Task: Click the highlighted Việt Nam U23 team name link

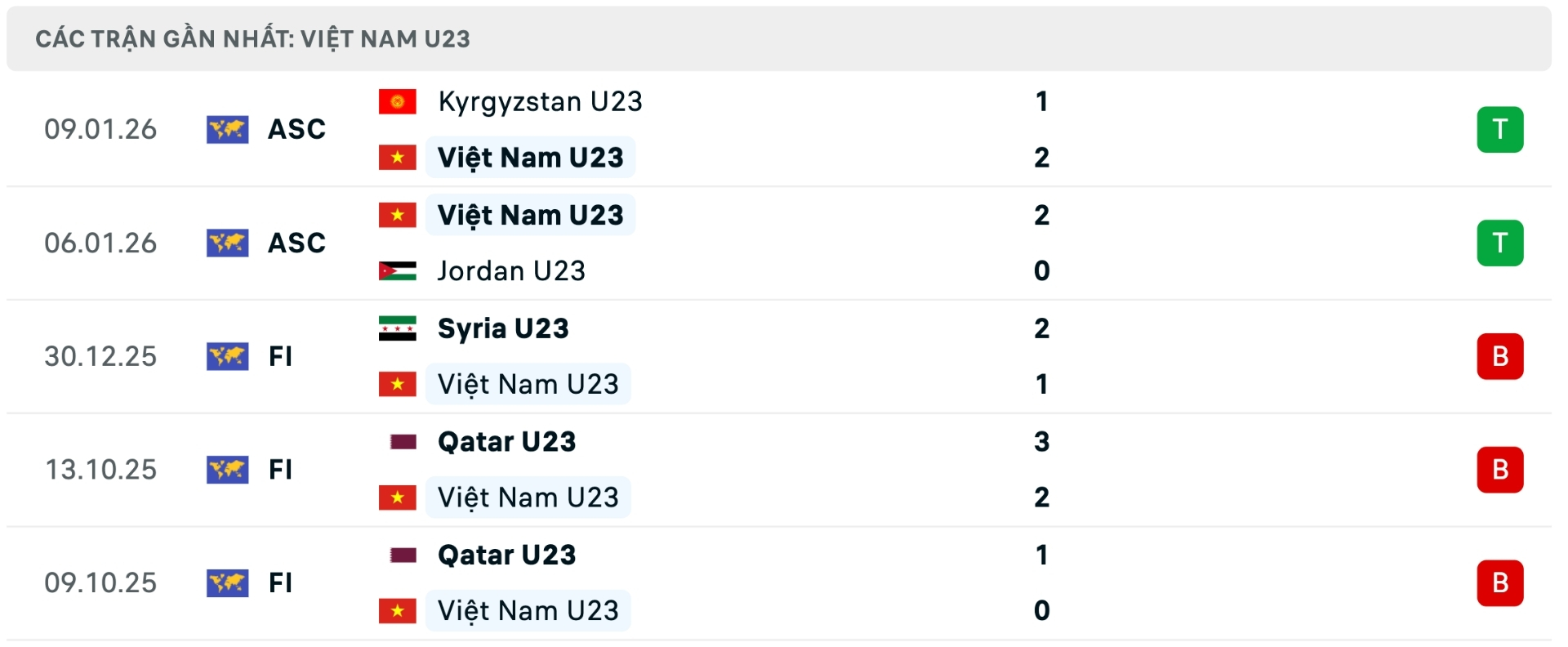Action: [529, 158]
